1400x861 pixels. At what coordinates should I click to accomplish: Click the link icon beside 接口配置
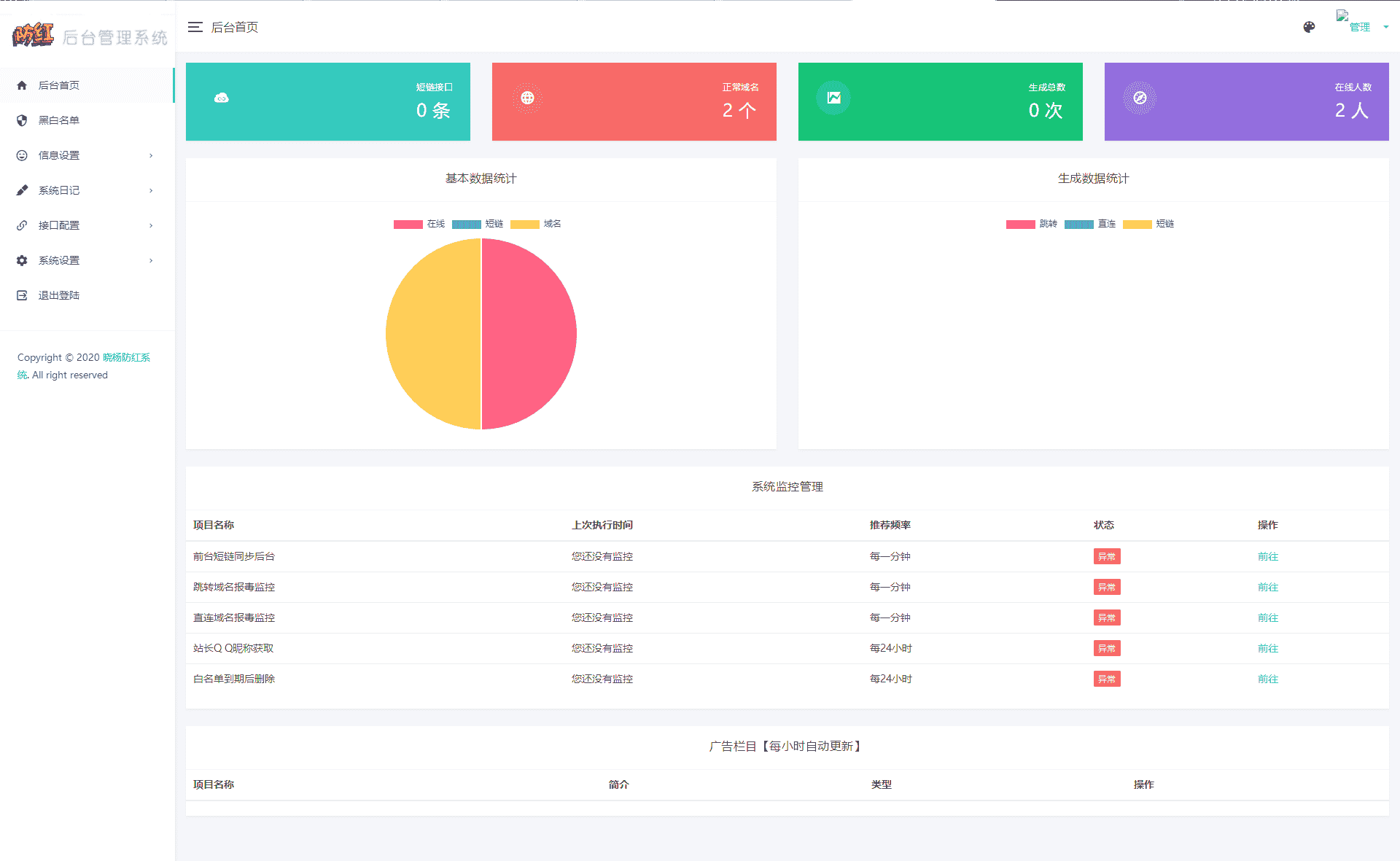coord(22,225)
